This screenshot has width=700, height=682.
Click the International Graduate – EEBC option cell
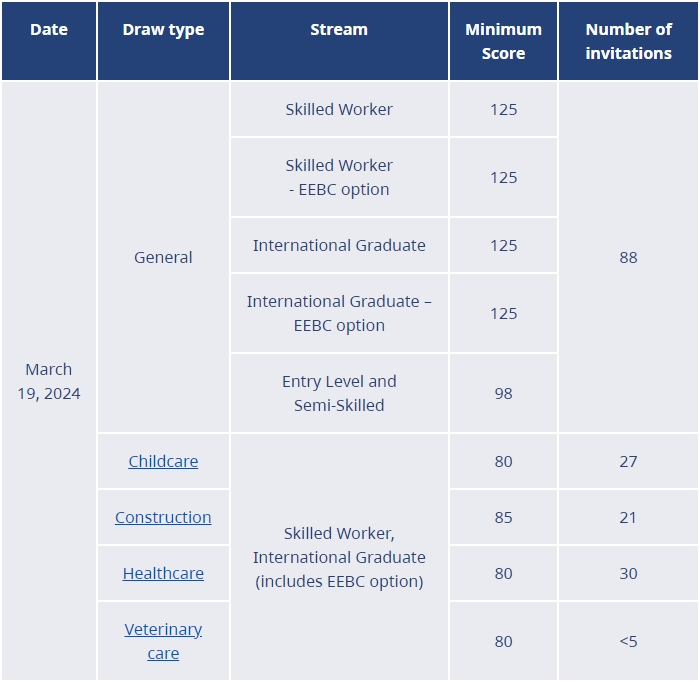[339, 313]
